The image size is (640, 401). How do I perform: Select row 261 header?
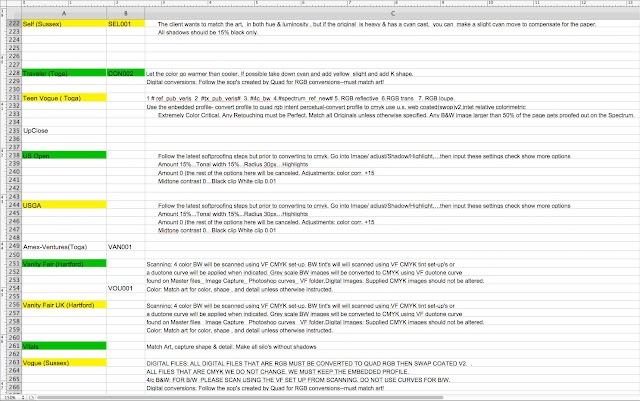click(14, 346)
